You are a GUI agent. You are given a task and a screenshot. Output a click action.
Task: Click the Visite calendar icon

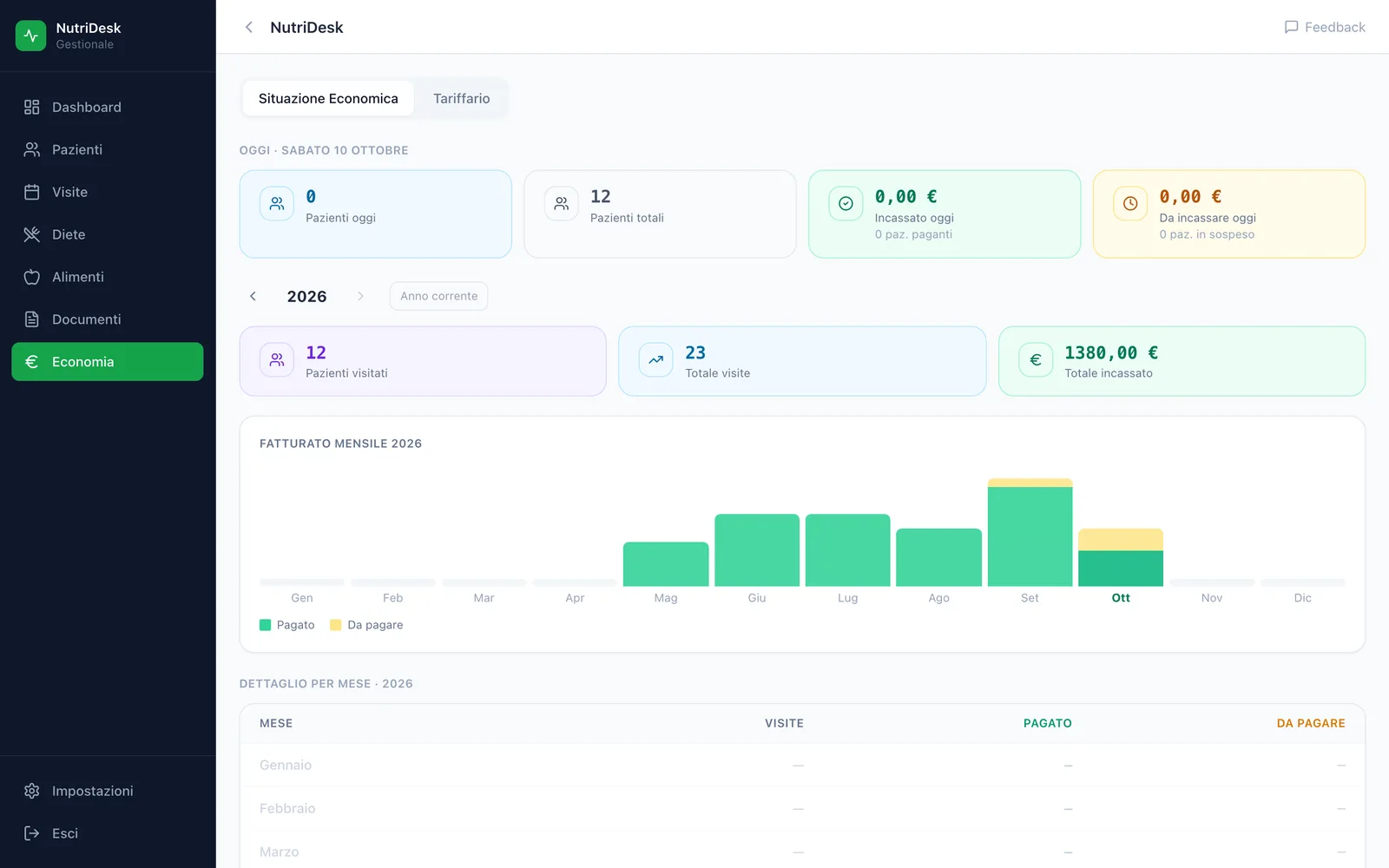click(32, 192)
